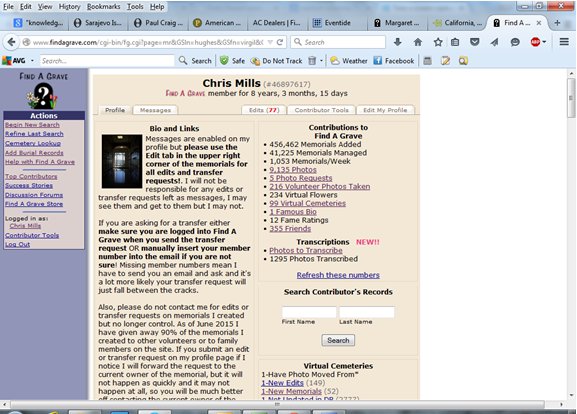Click the Do Not Track icon
The height and width of the screenshot is (414, 577).
[276, 61]
